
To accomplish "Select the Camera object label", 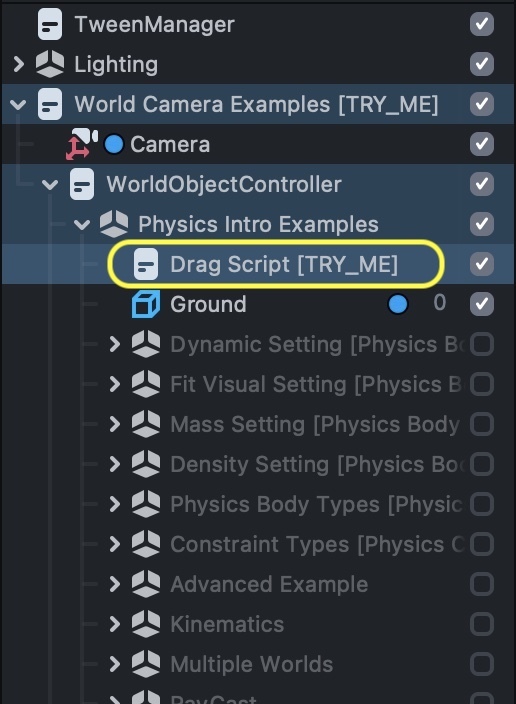I will pos(170,145).
